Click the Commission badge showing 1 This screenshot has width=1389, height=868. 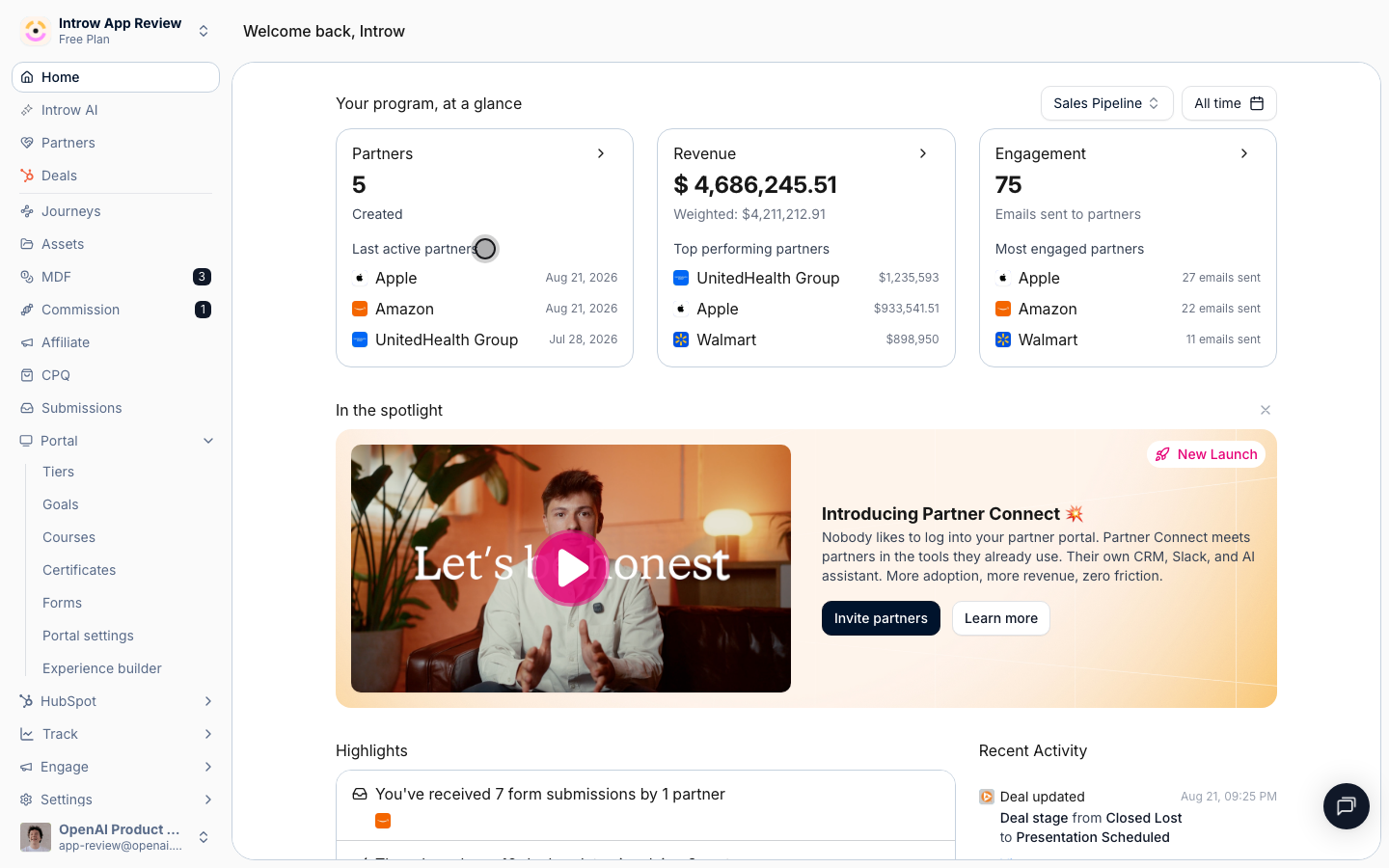203,310
